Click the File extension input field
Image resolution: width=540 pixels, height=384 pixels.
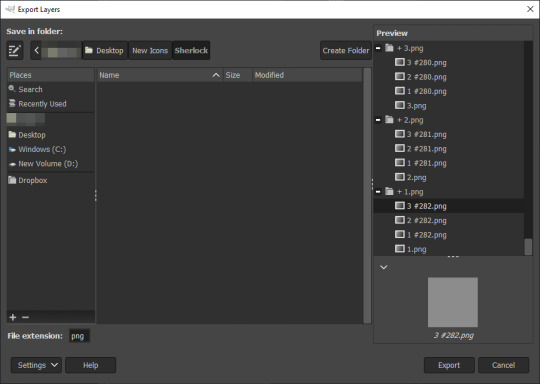tap(79, 336)
